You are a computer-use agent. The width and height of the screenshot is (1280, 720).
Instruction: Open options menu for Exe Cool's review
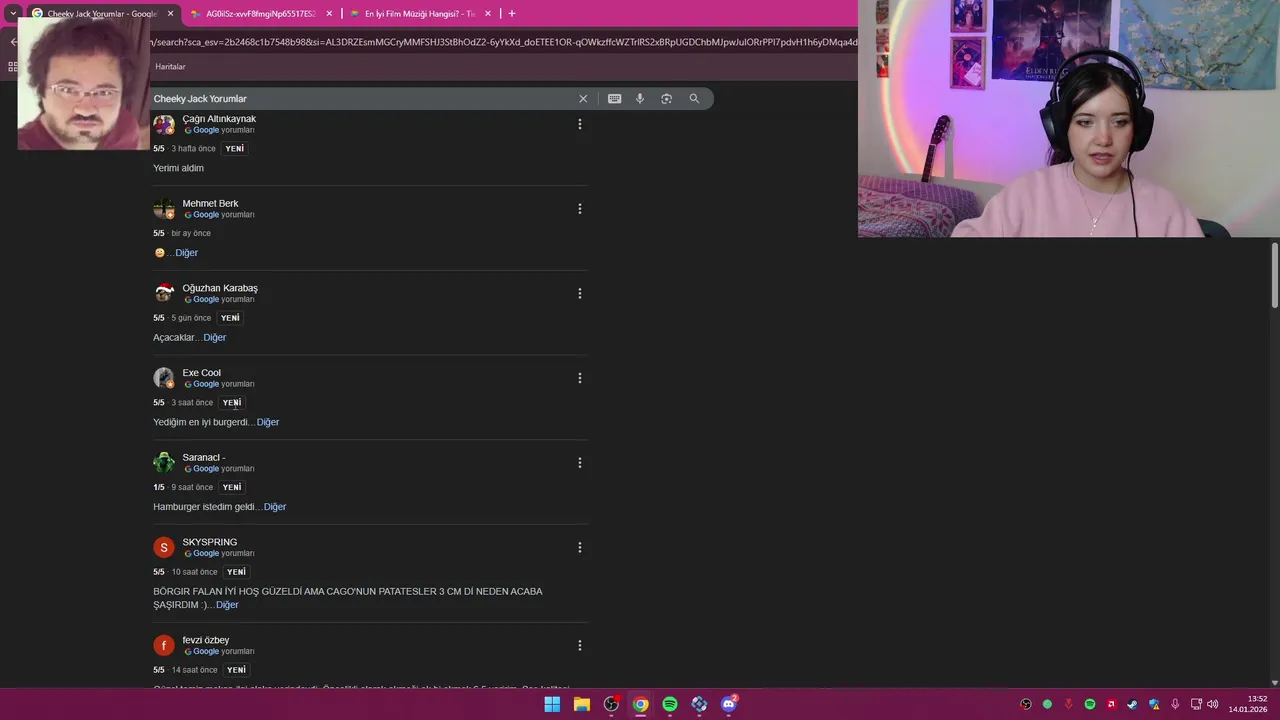click(x=579, y=378)
